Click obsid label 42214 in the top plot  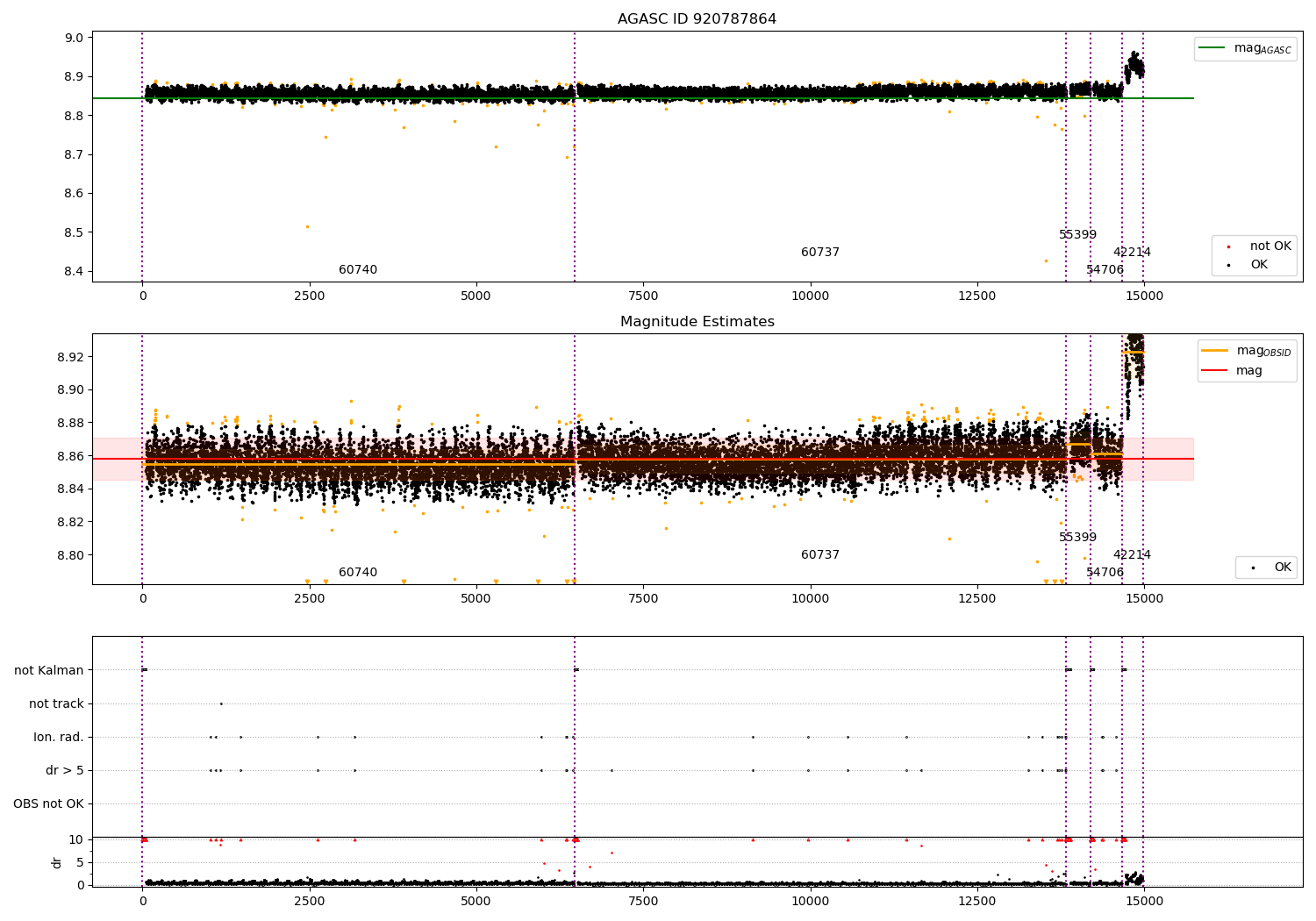click(1132, 253)
